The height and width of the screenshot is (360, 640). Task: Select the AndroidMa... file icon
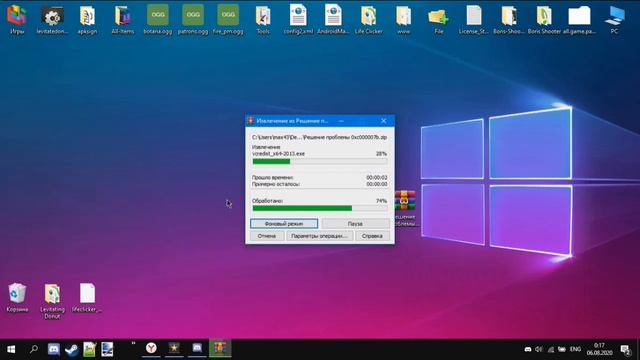pos(333,19)
